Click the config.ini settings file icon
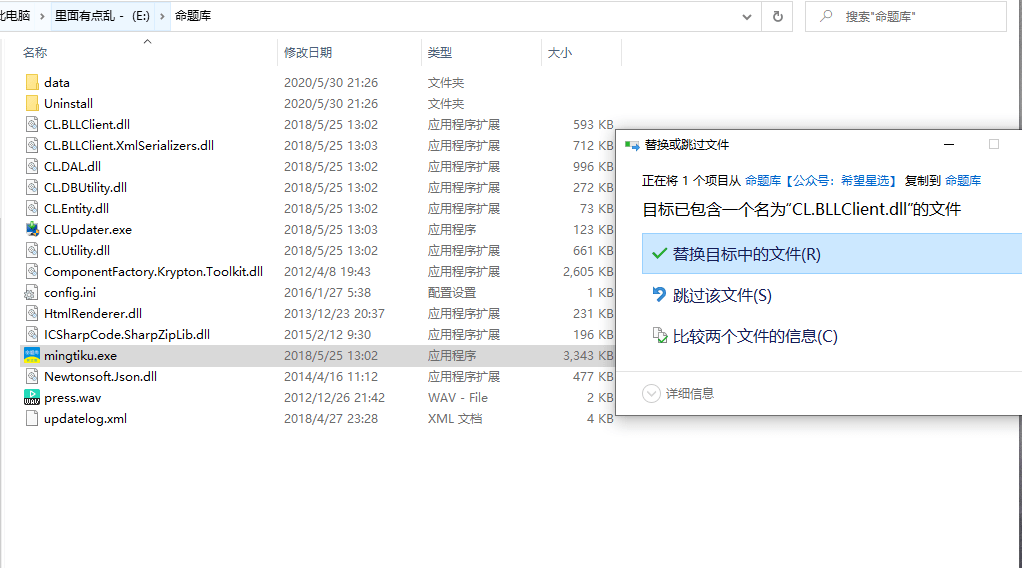Screen dimensions: 1022x568 pyautogui.click(x=32, y=292)
